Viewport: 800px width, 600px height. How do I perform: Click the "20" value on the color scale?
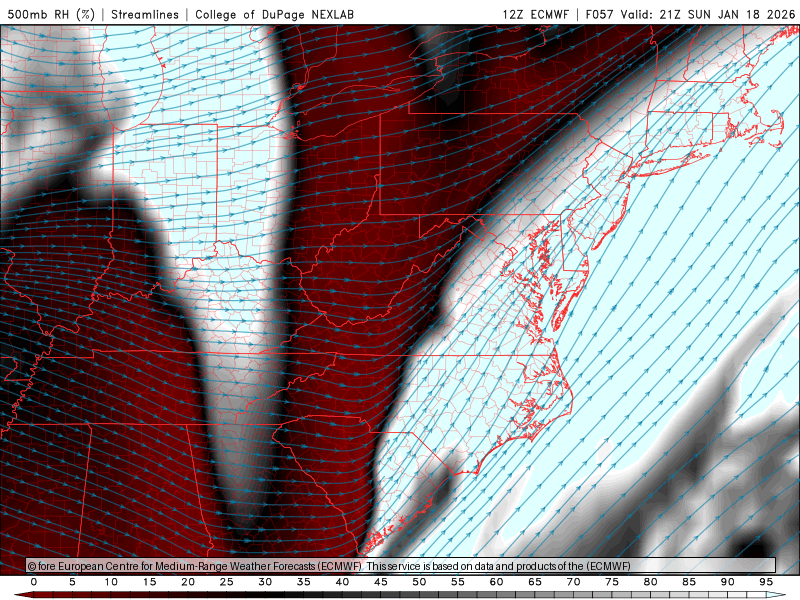[188, 582]
